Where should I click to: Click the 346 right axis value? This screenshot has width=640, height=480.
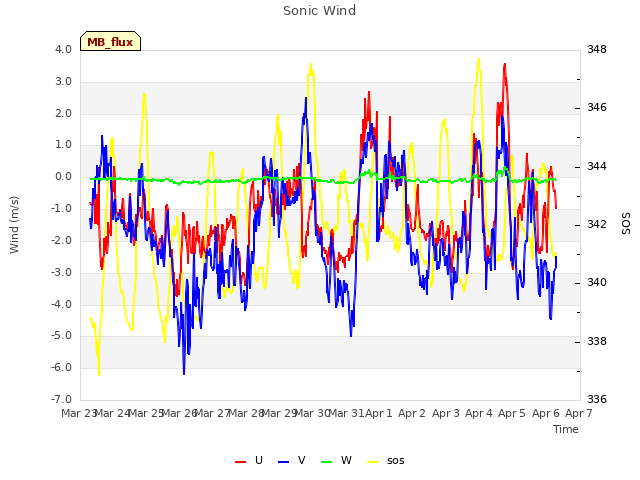coord(597,108)
